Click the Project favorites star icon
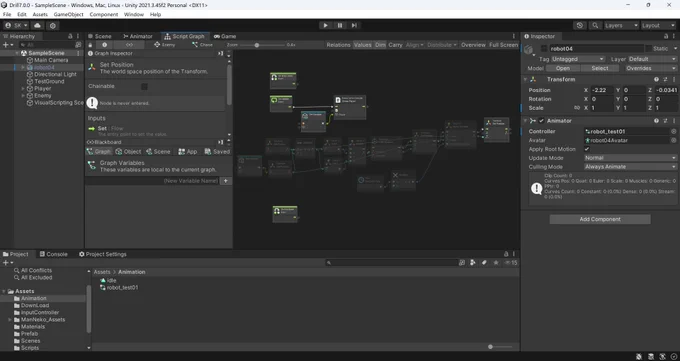Image resolution: width=680 pixels, height=361 pixels. tap(496, 263)
